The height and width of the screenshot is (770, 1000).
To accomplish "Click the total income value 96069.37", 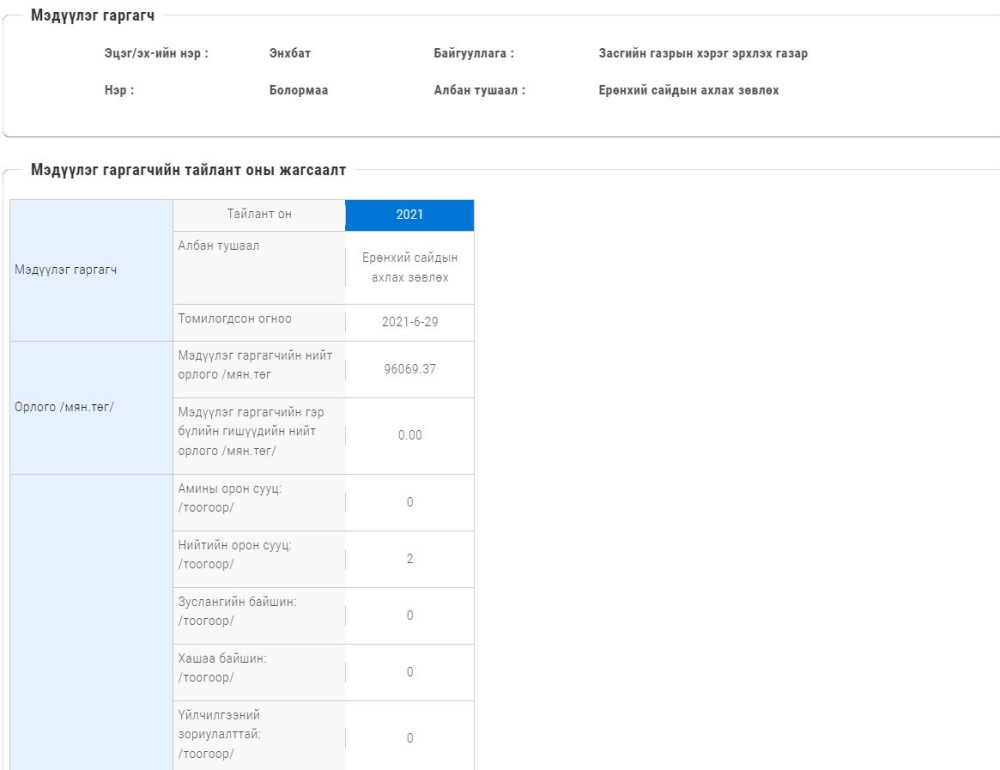I will (x=409, y=369).
